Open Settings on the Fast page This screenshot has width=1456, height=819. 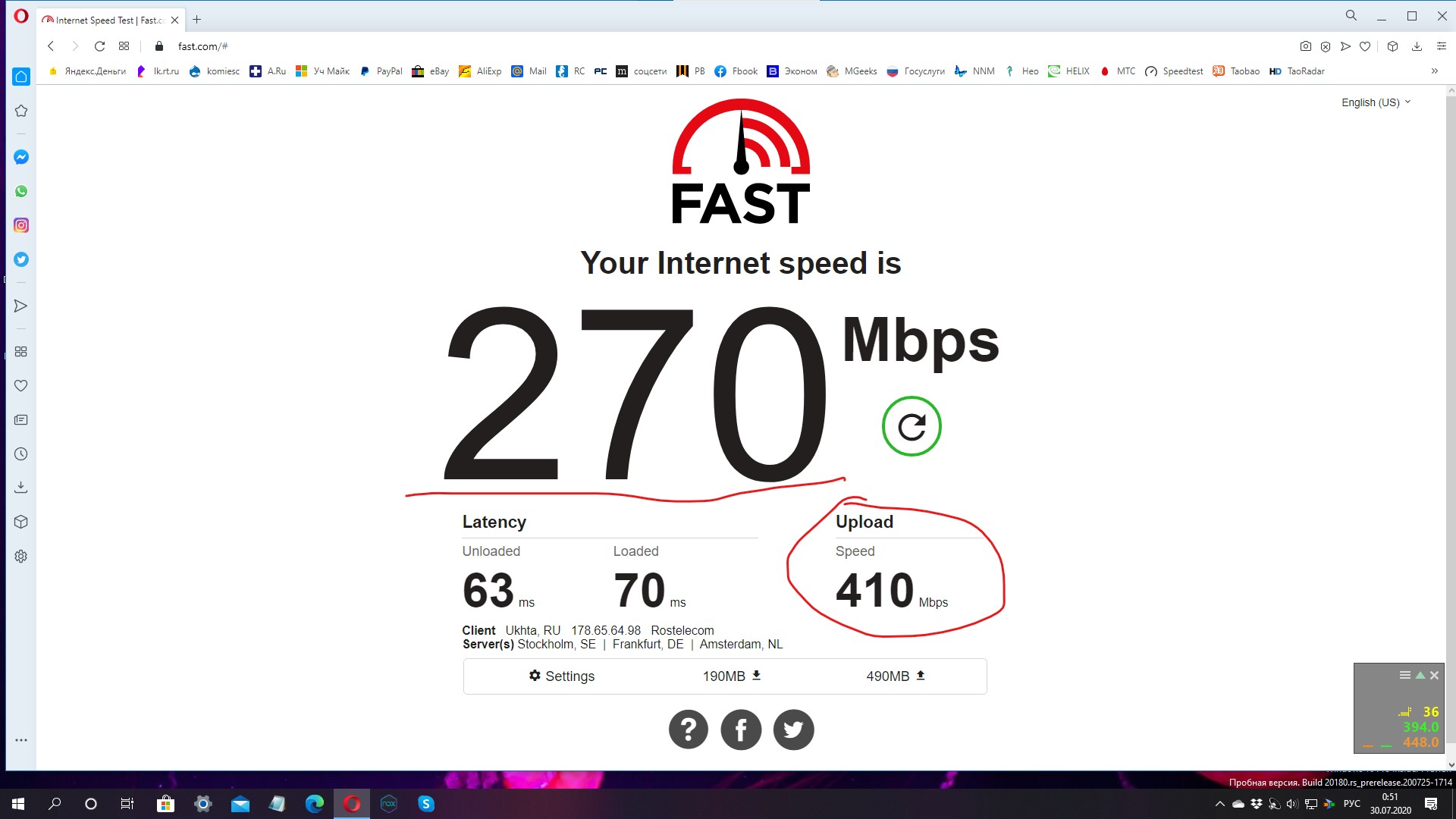561,676
